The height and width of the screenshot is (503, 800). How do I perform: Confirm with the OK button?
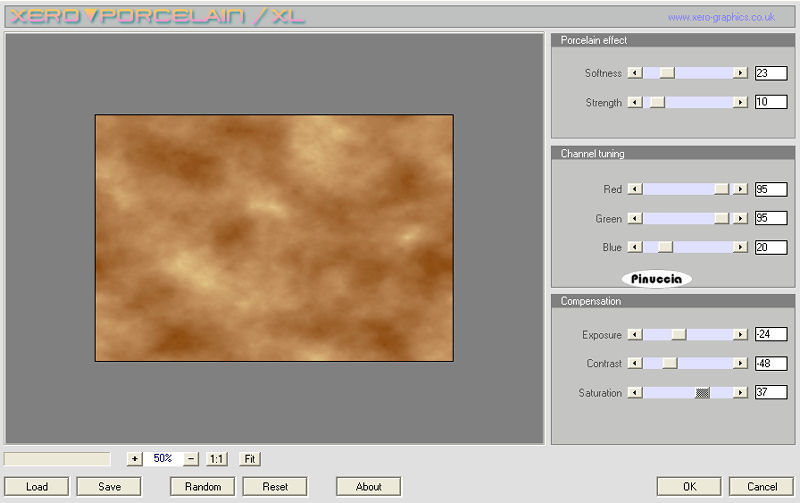click(x=689, y=487)
